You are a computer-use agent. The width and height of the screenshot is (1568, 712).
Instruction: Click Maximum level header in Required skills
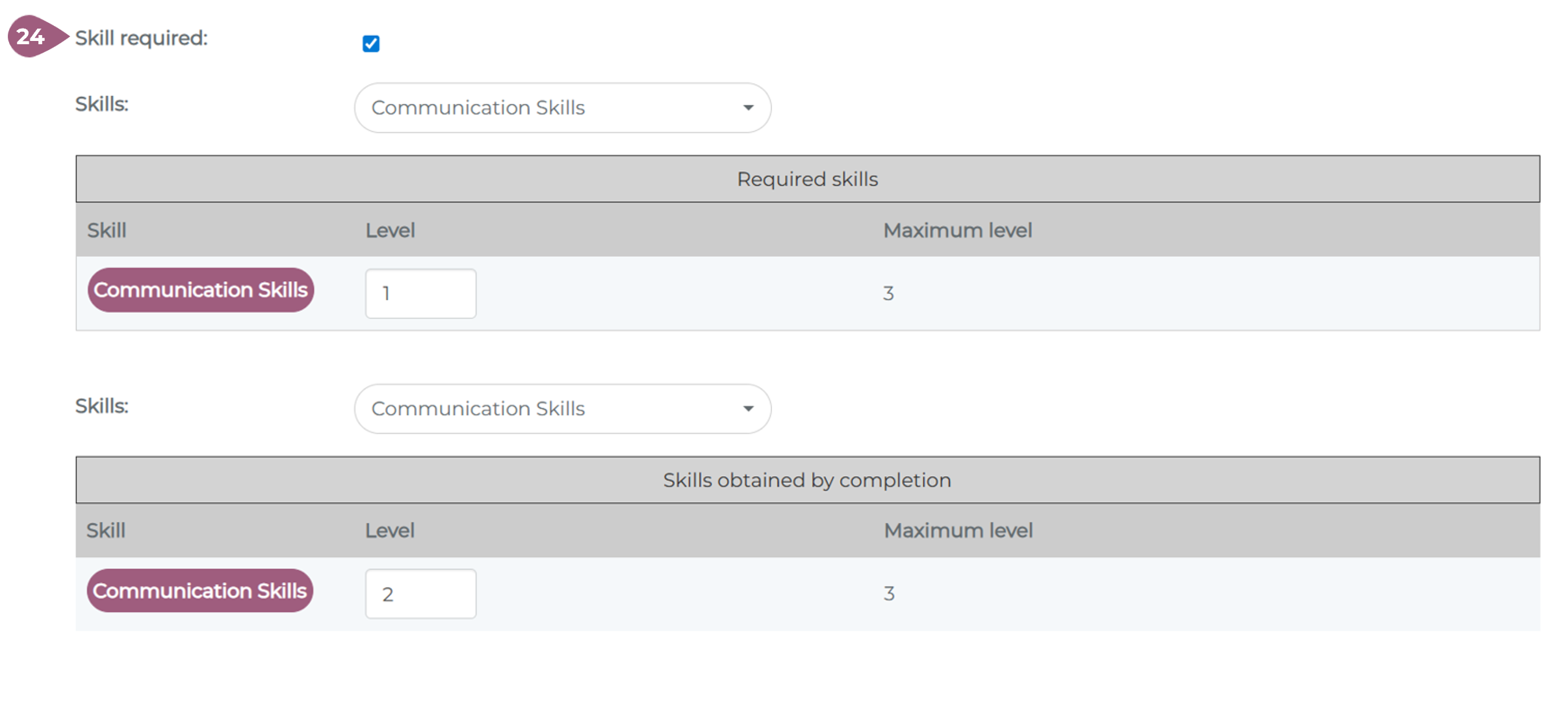point(957,231)
